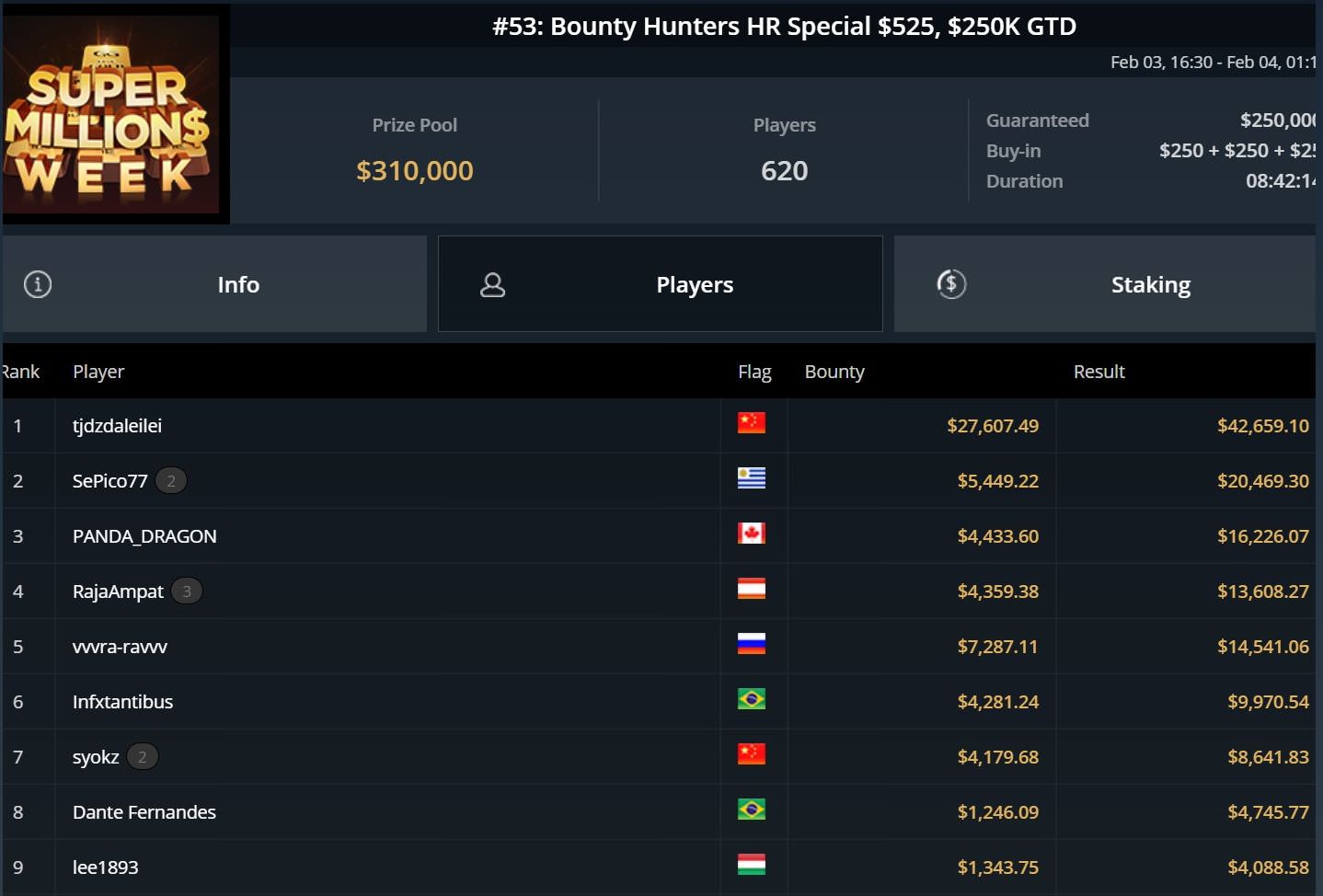Click the Staking dollar coin icon
The width and height of the screenshot is (1323, 896).
(951, 284)
